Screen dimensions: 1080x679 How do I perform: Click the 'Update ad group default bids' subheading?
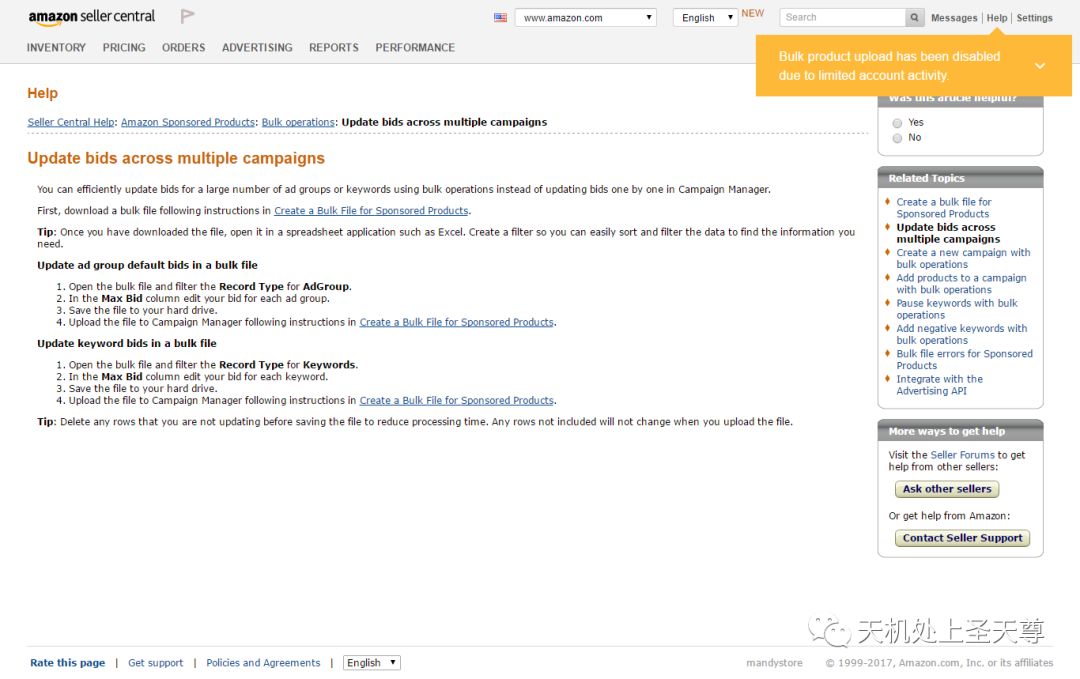(x=147, y=265)
